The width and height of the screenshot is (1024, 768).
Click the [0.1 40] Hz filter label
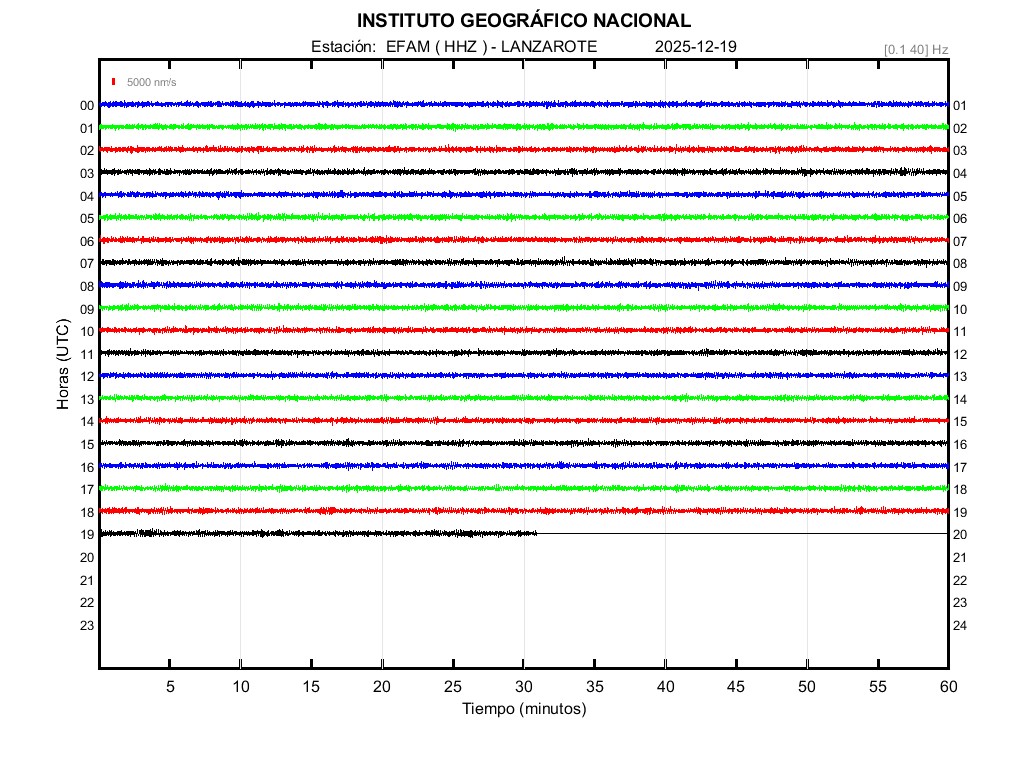916,49
